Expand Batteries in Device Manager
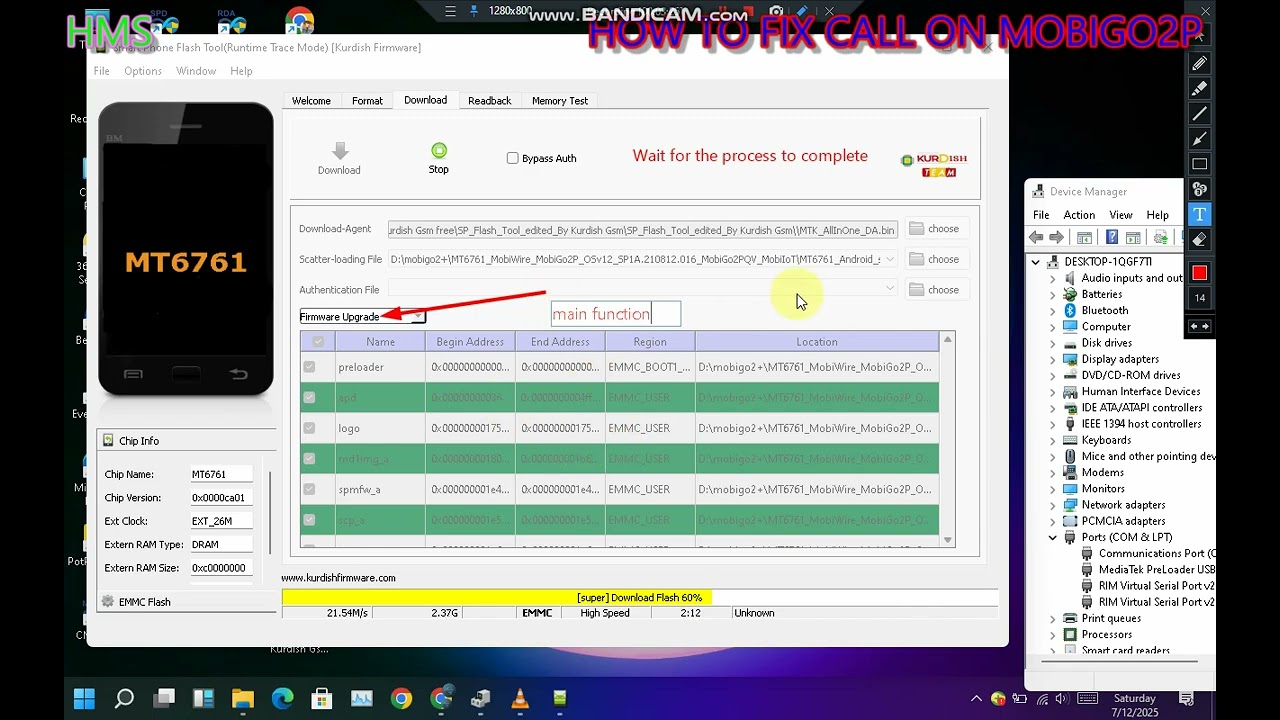The height and width of the screenshot is (720, 1280). click(1052, 295)
